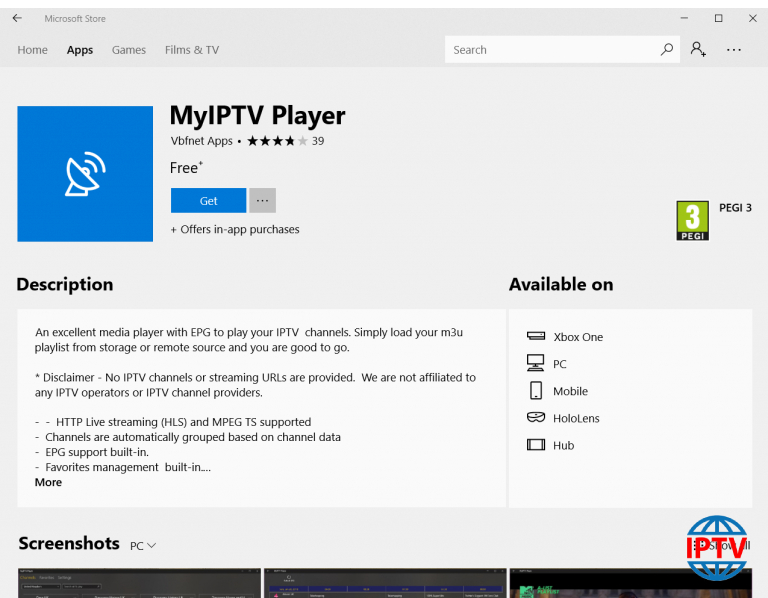Click the 'Free' price text
This screenshot has width=768, height=598.
(x=186, y=167)
